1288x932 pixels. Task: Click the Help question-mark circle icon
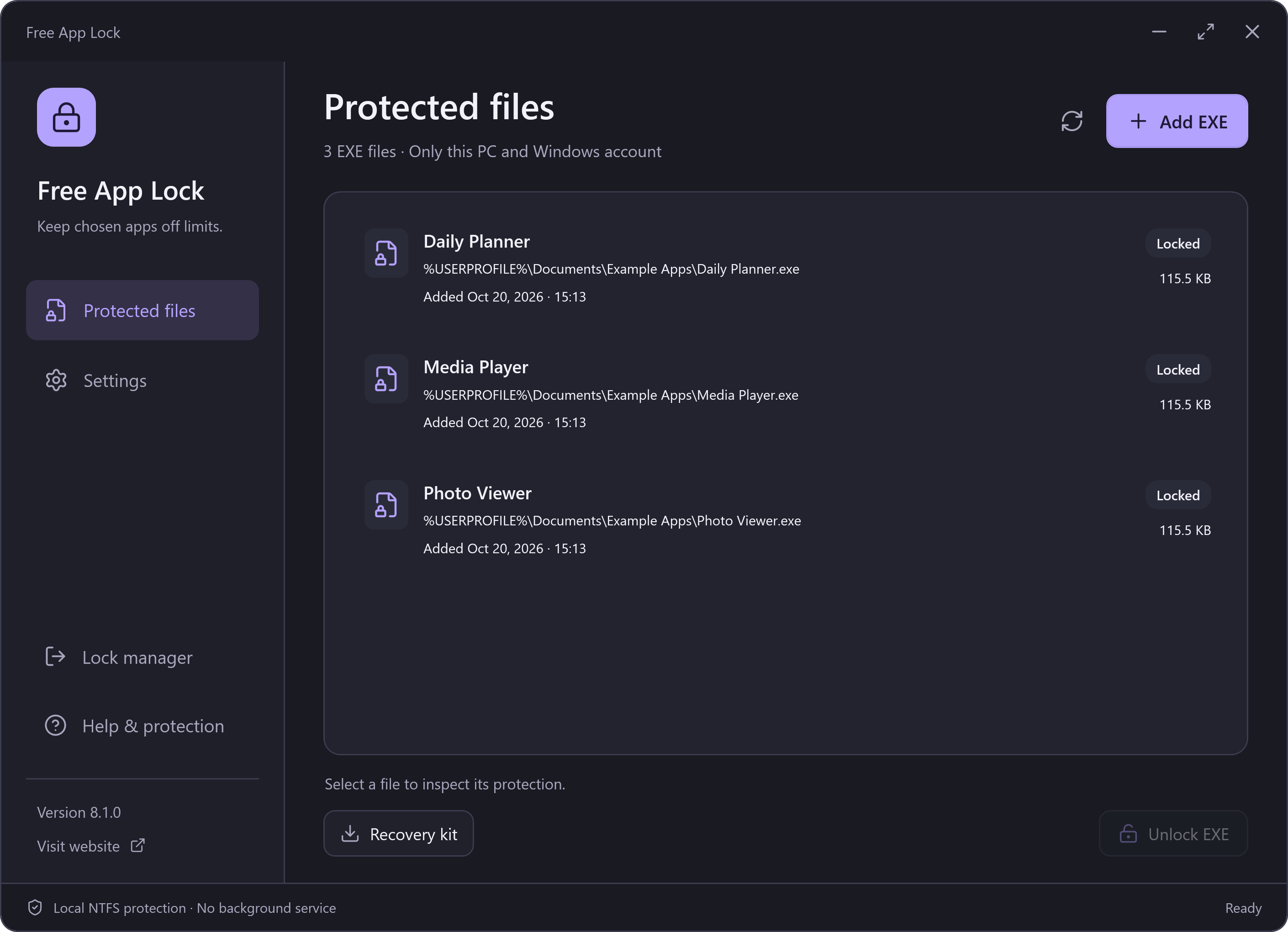tap(55, 725)
